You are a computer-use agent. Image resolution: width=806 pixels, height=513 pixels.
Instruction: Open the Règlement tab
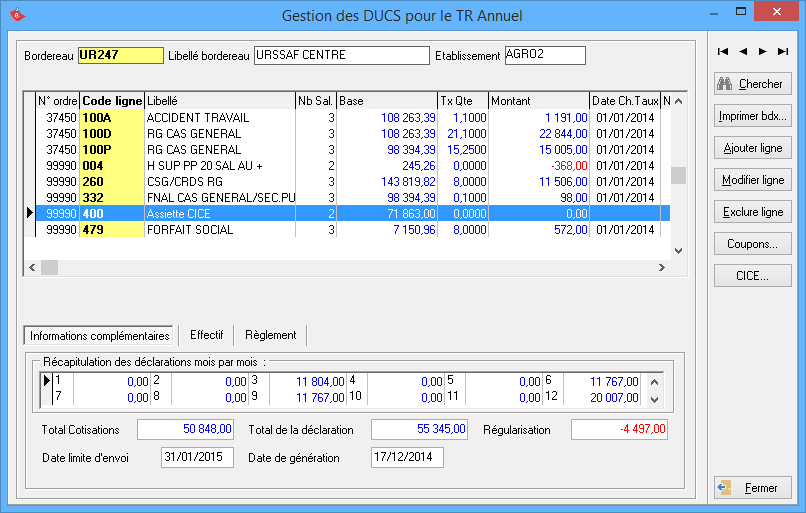tap(271, 335)
